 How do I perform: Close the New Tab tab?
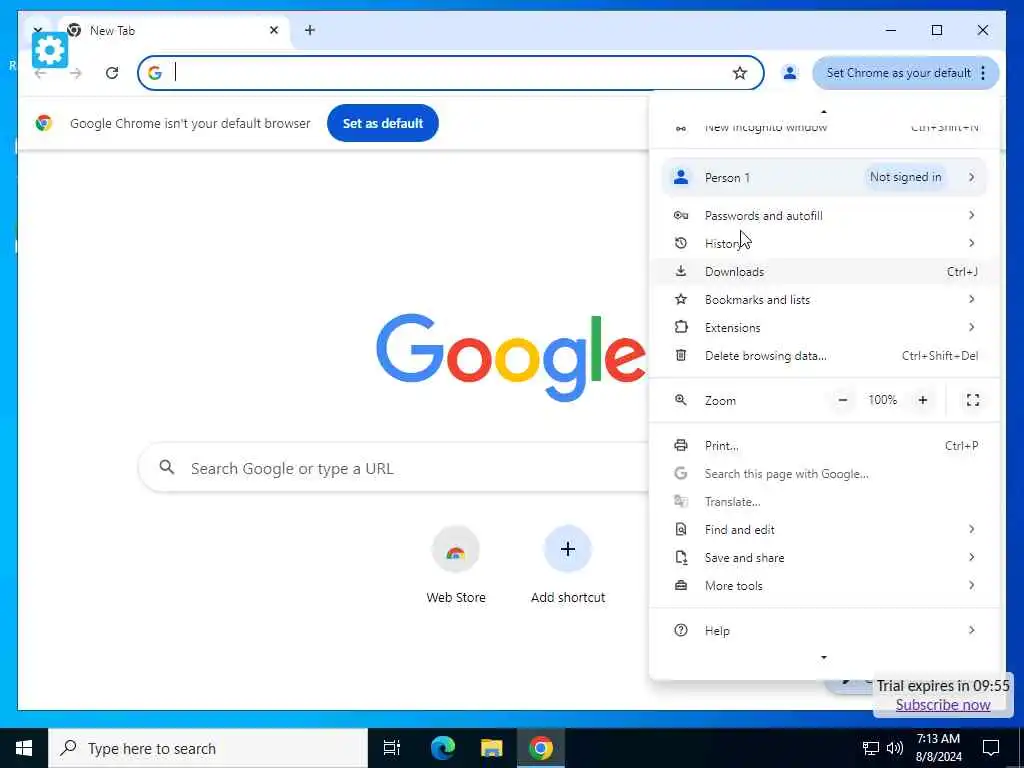[274, 30]
